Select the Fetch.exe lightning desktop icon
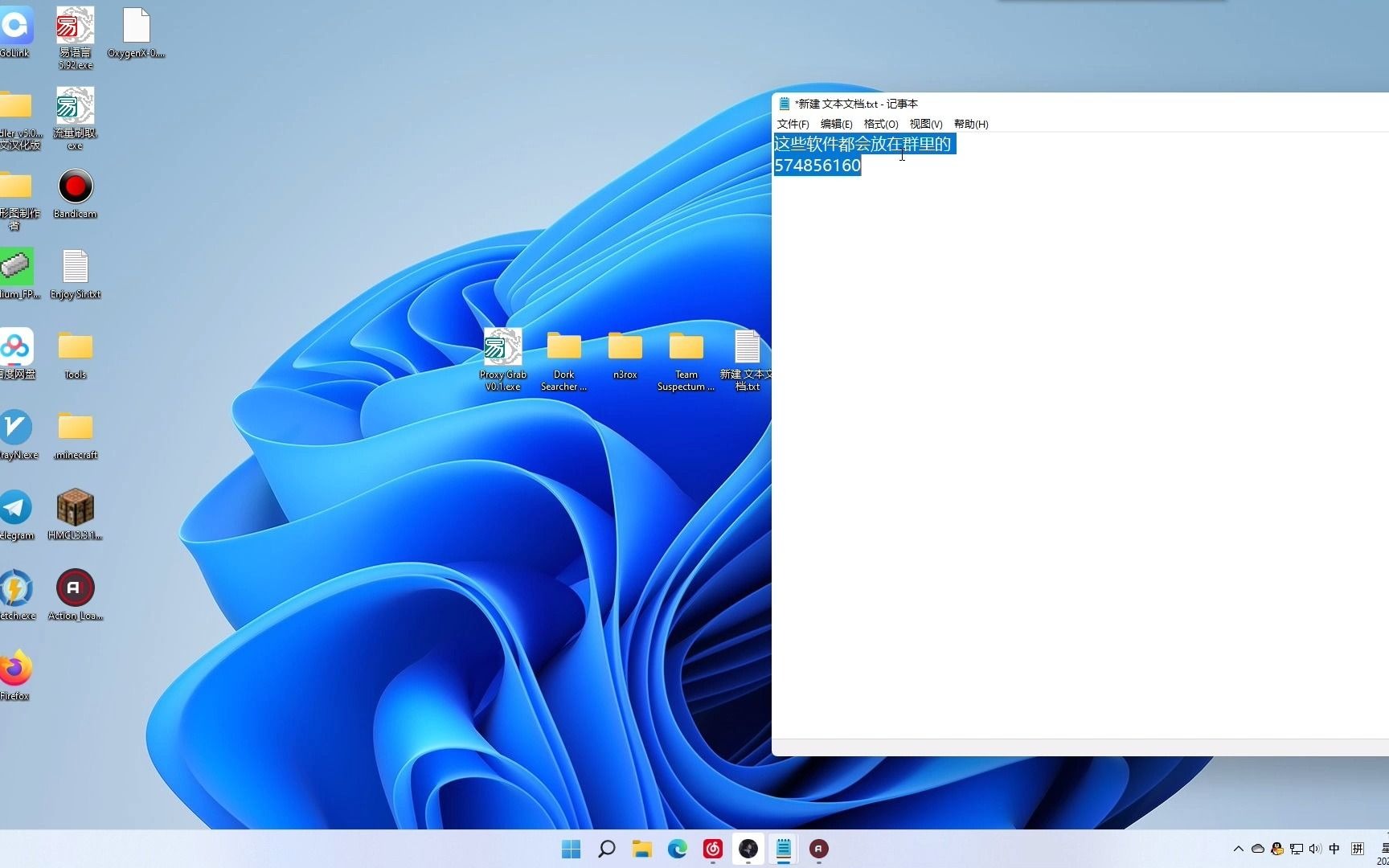This screenshot has width=1389, height=868. (15, 596)
